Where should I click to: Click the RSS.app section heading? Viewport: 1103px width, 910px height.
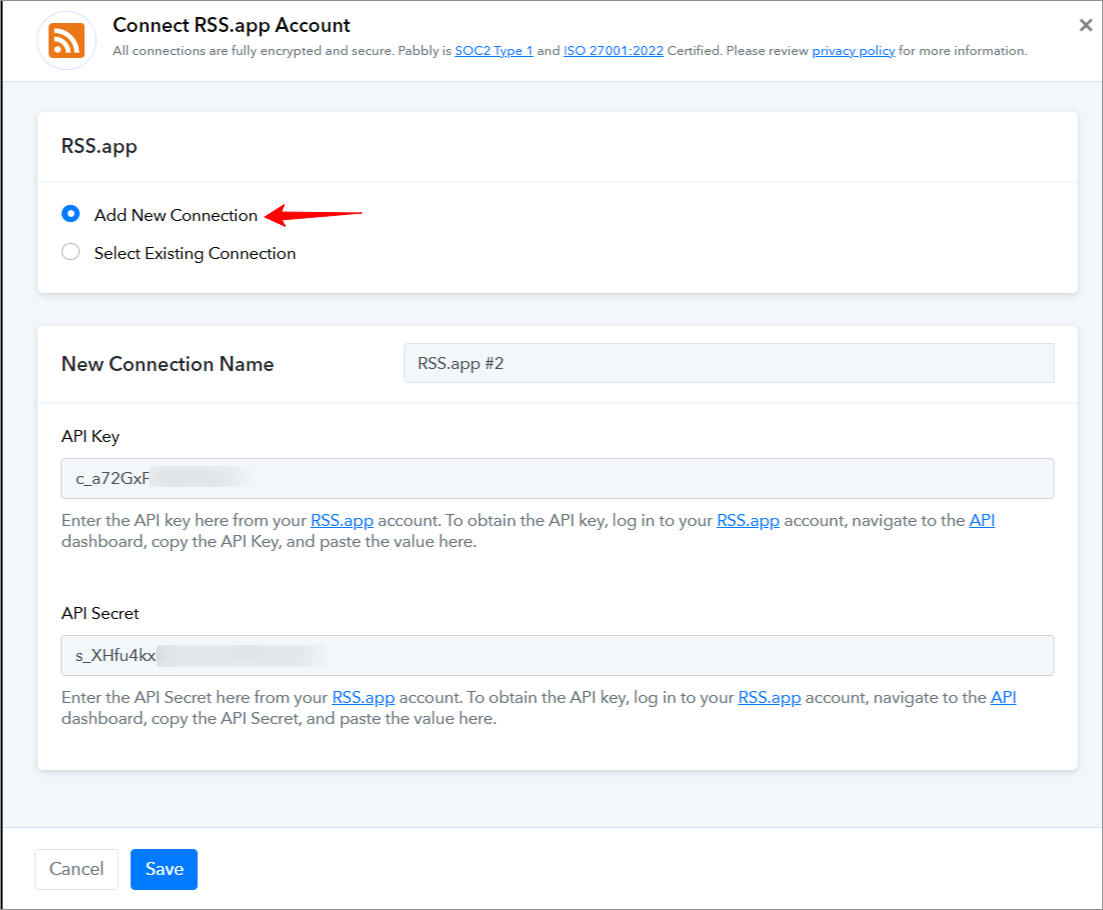[x=99, y=146]
